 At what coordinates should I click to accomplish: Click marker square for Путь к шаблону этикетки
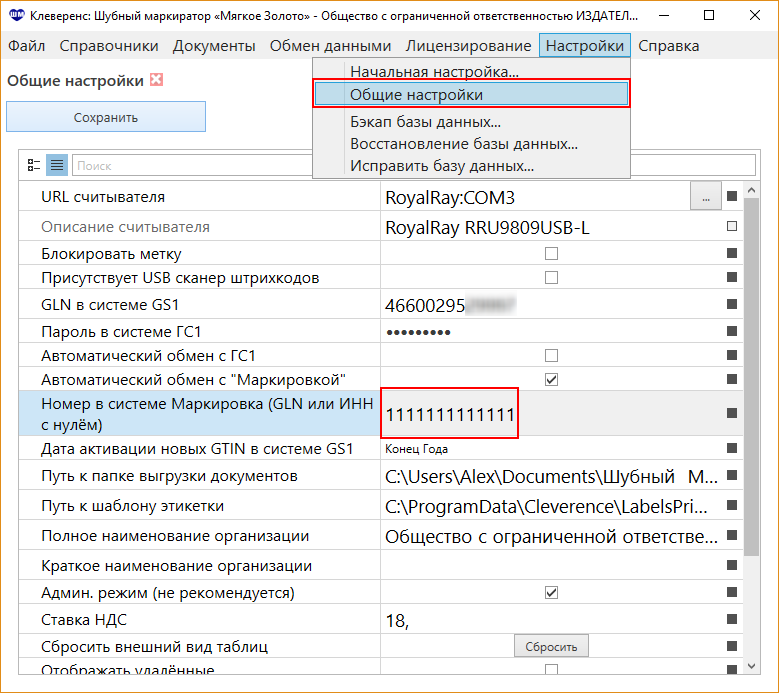pos(732,505)
